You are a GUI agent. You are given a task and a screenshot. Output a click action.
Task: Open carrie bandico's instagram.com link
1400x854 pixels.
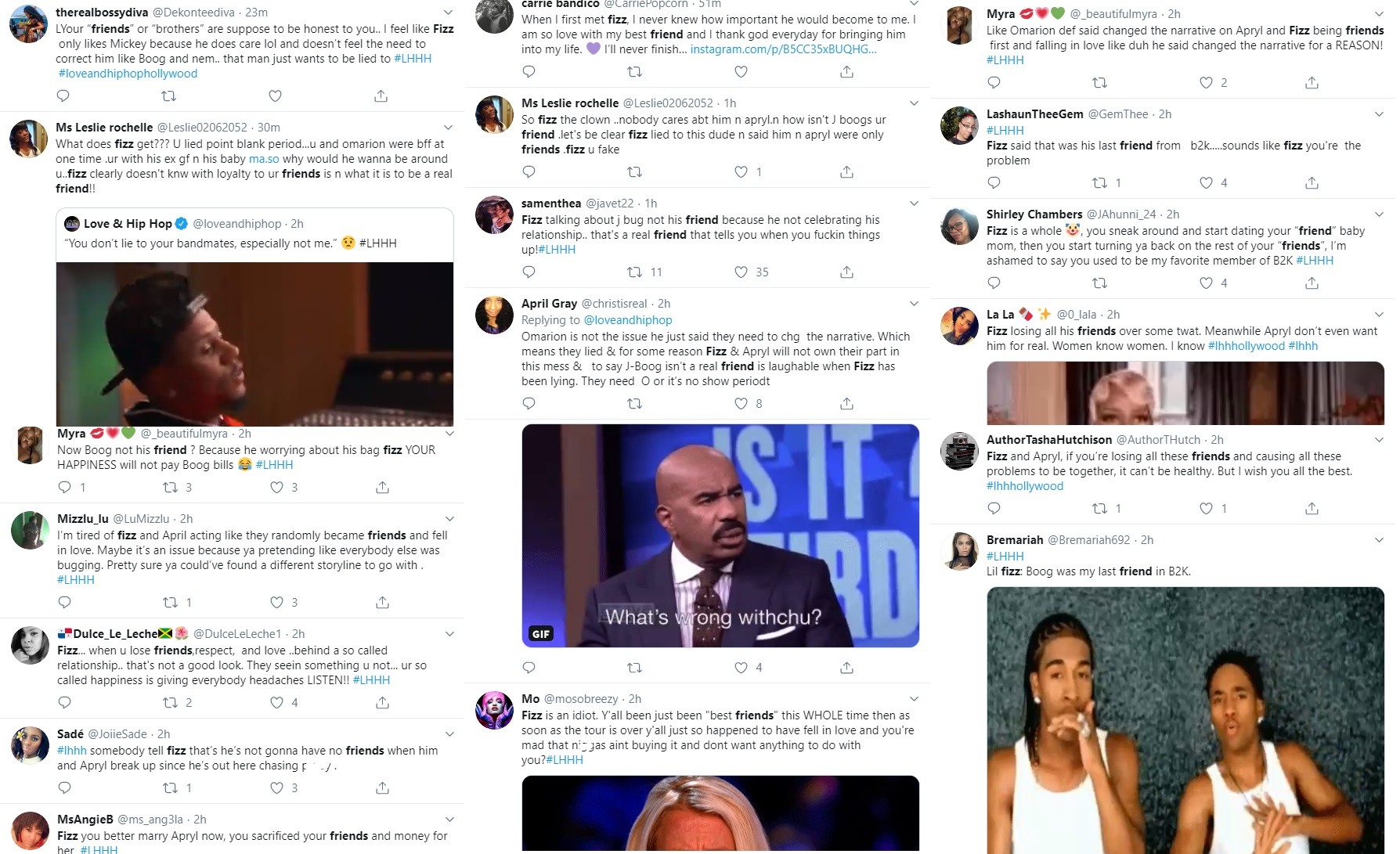[783, 49]
